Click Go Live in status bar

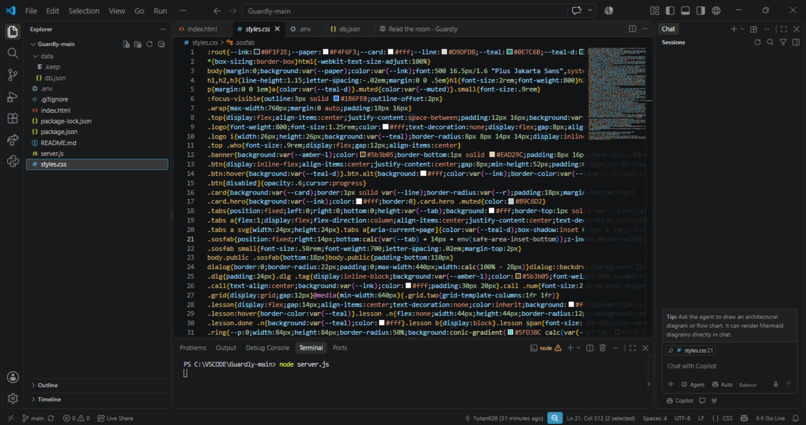770,418
